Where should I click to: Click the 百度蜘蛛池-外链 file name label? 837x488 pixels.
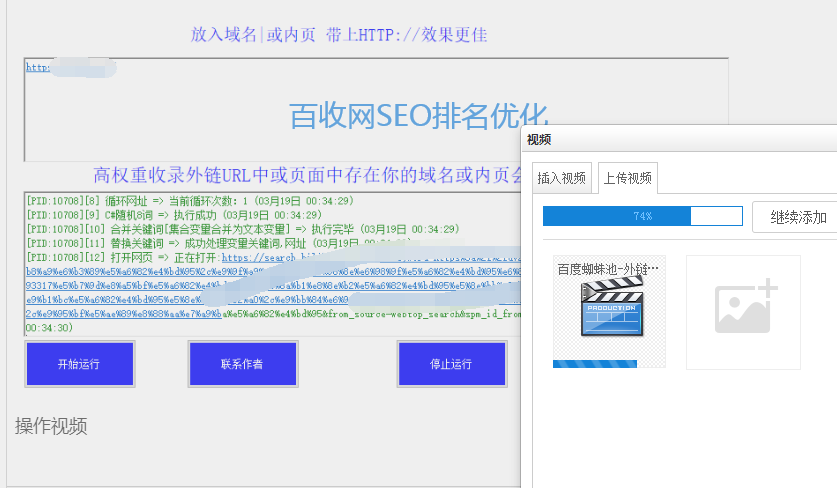click(x=608, y=269)
